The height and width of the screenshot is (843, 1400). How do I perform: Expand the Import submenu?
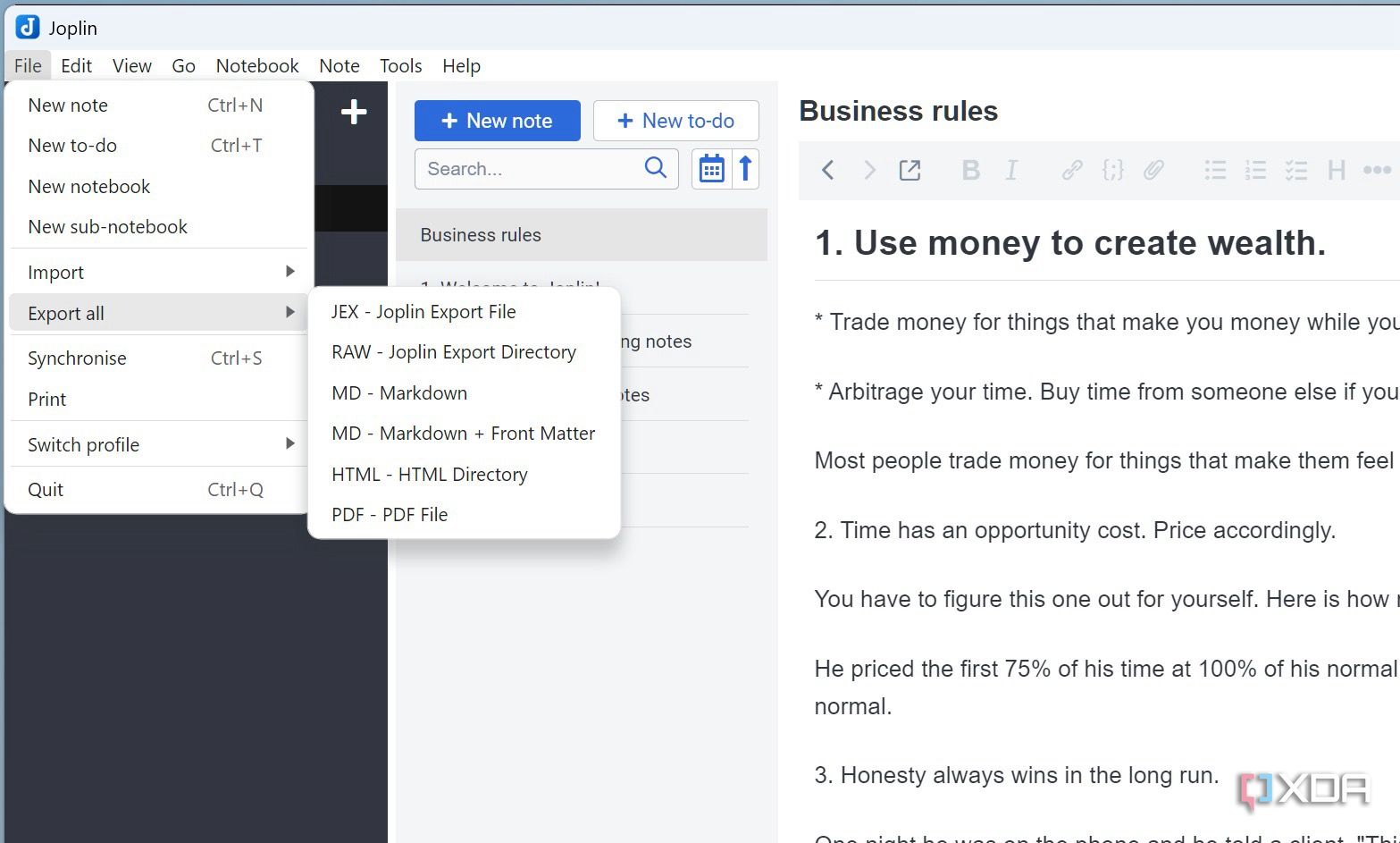pos(159,272)
